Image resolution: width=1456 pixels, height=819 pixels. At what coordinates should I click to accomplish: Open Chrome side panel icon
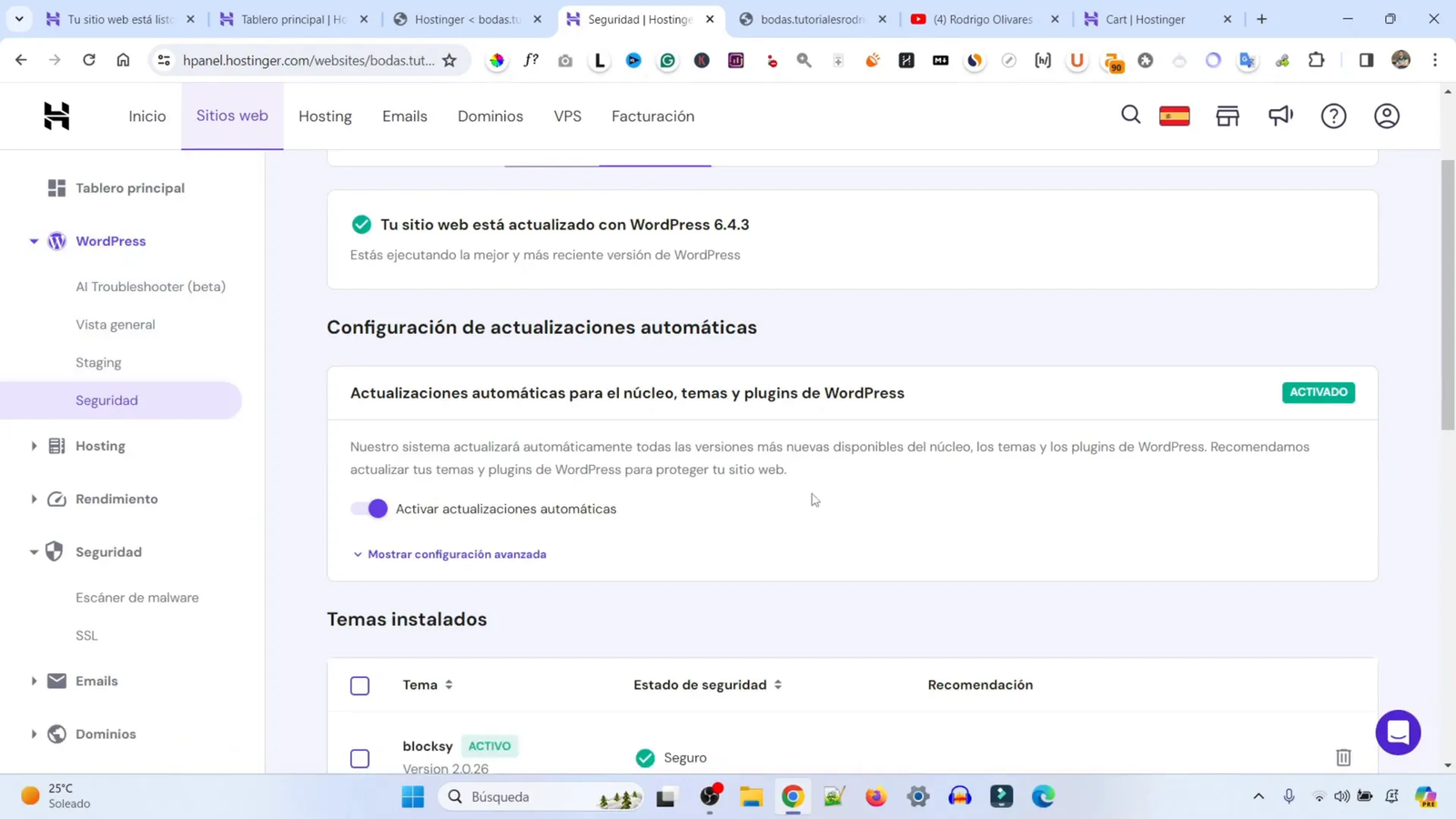1366,60
